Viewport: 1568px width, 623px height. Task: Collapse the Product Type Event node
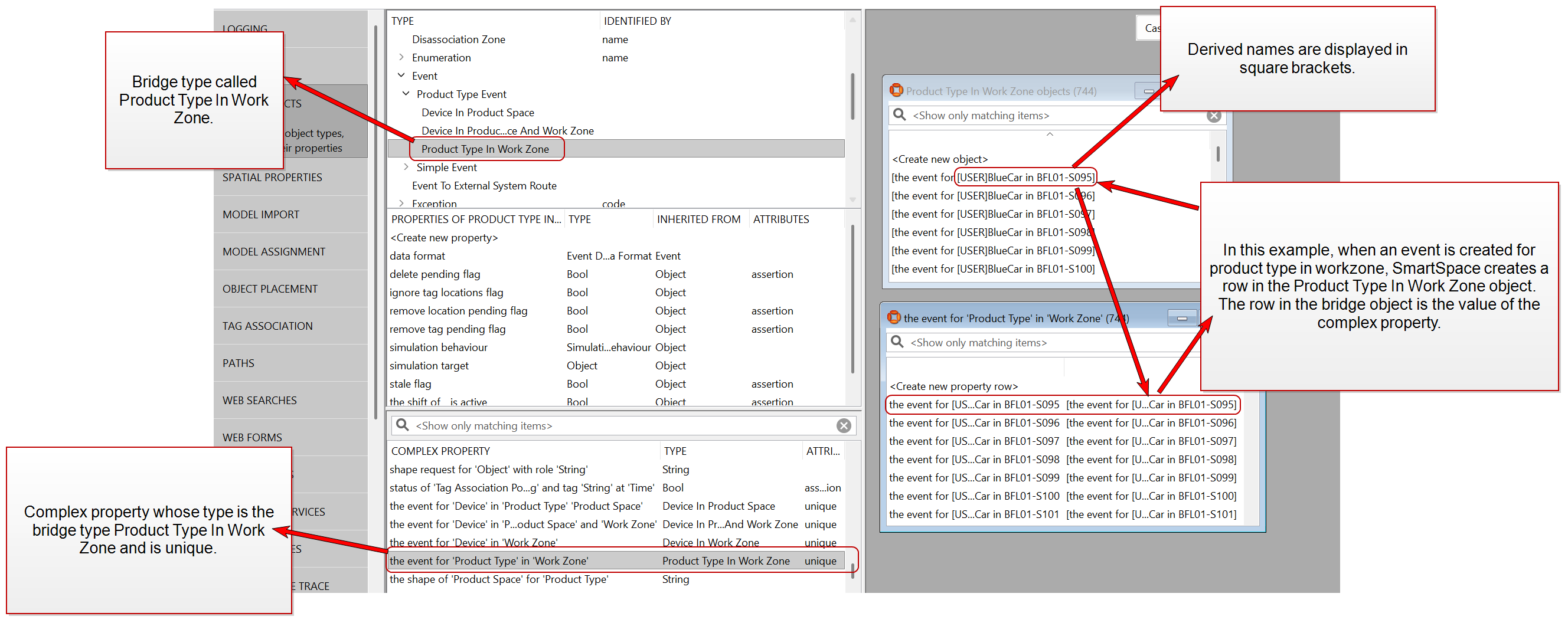pos(406,94)
